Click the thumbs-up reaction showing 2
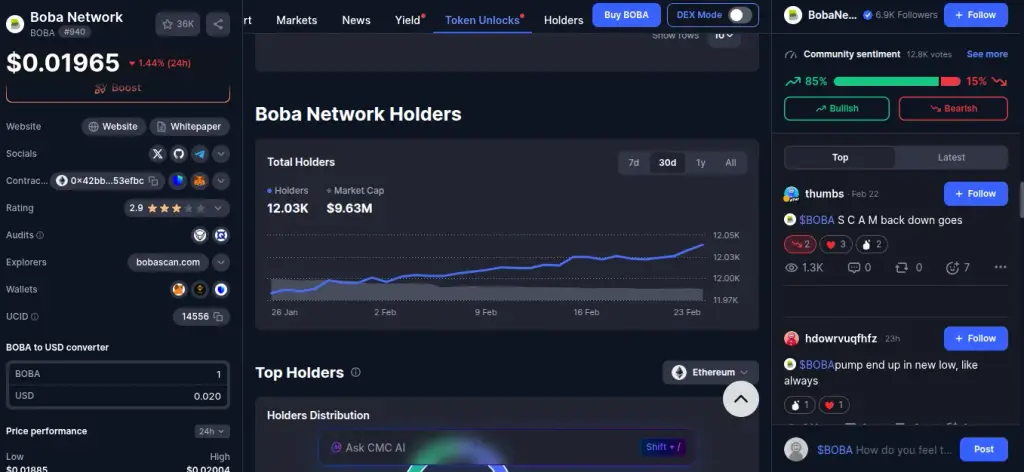 [872, 245]
